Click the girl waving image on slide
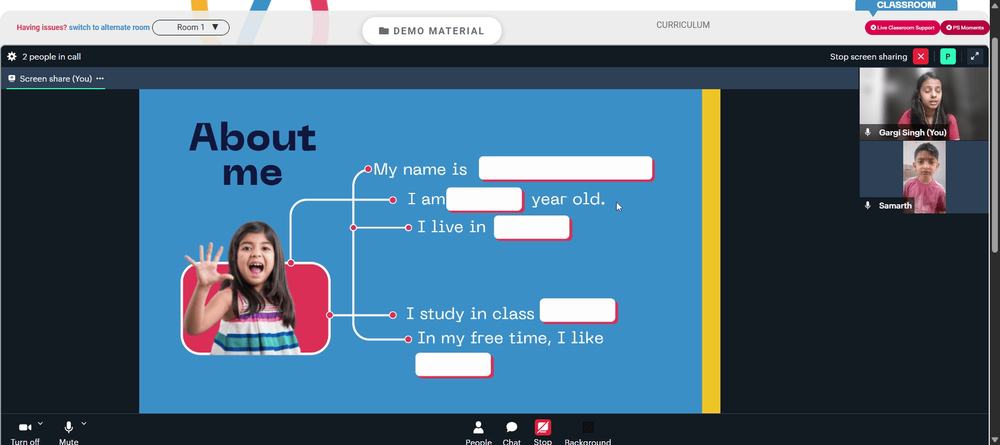 click(255, 288)
